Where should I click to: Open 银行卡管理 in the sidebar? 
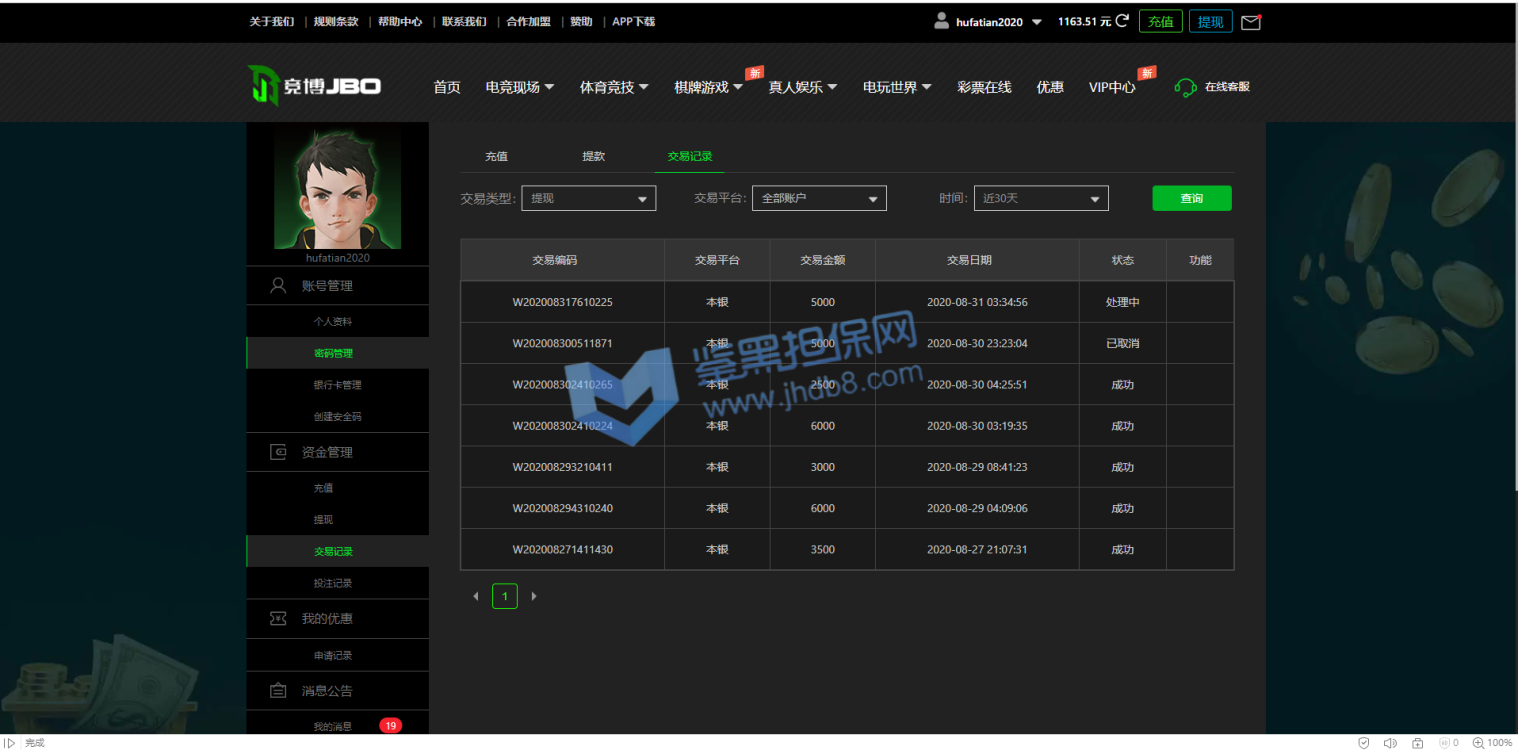point(337,385)
